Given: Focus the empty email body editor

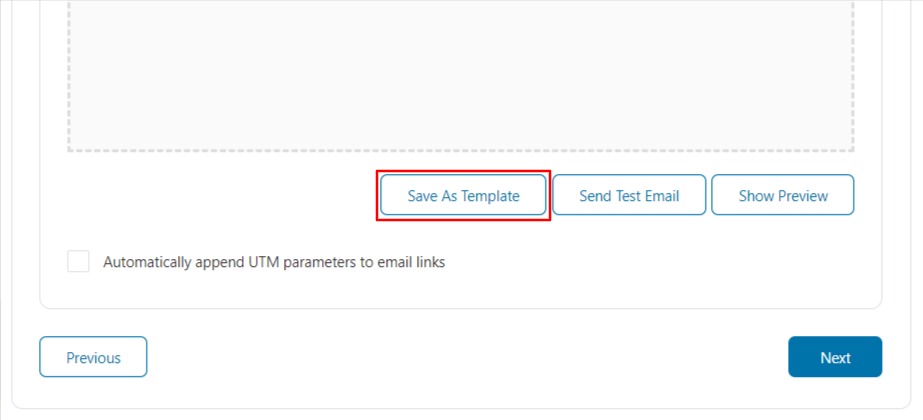Looking at the screenshot, I should point(461,76).
